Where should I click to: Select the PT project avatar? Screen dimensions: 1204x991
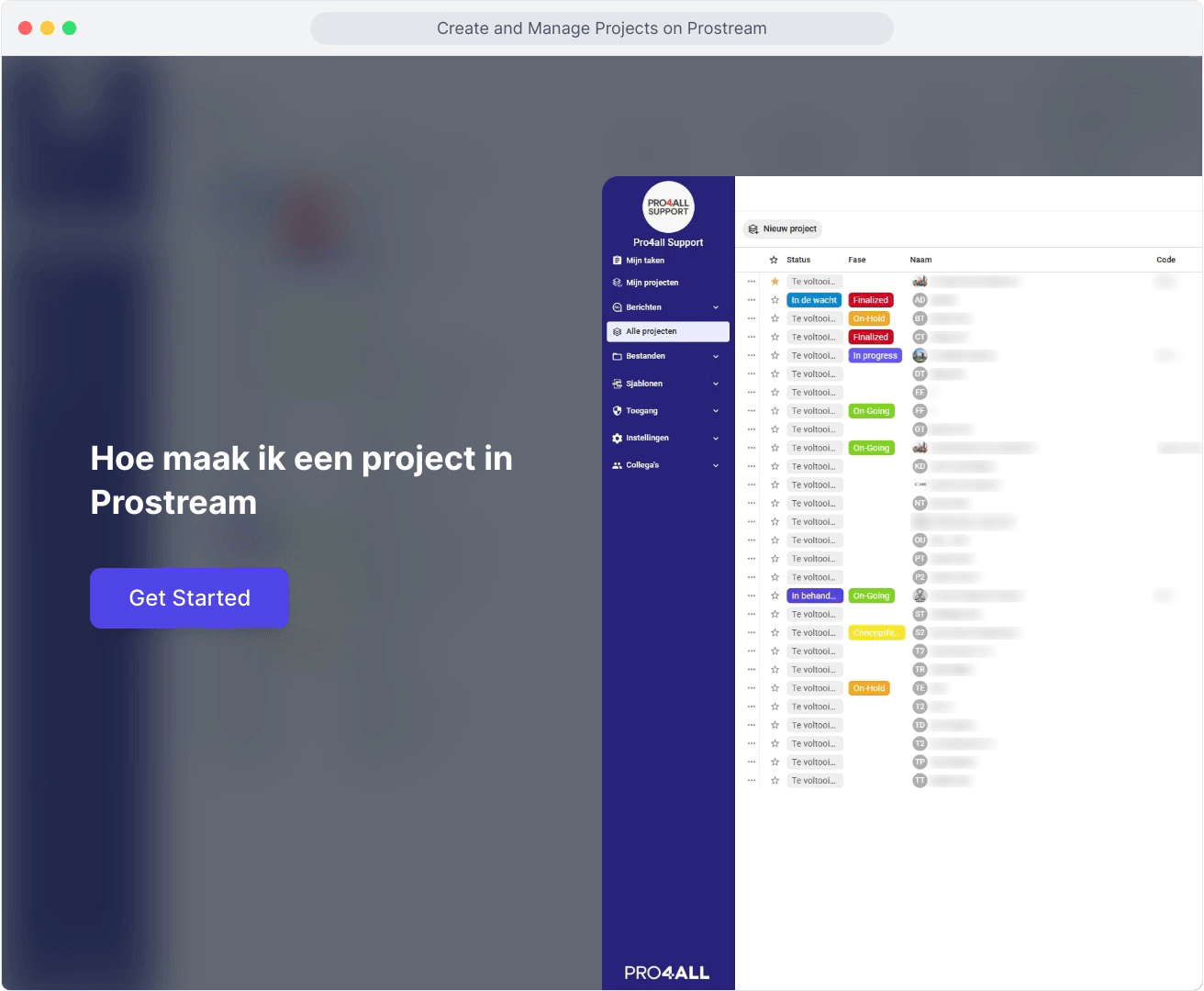[920, 559]
